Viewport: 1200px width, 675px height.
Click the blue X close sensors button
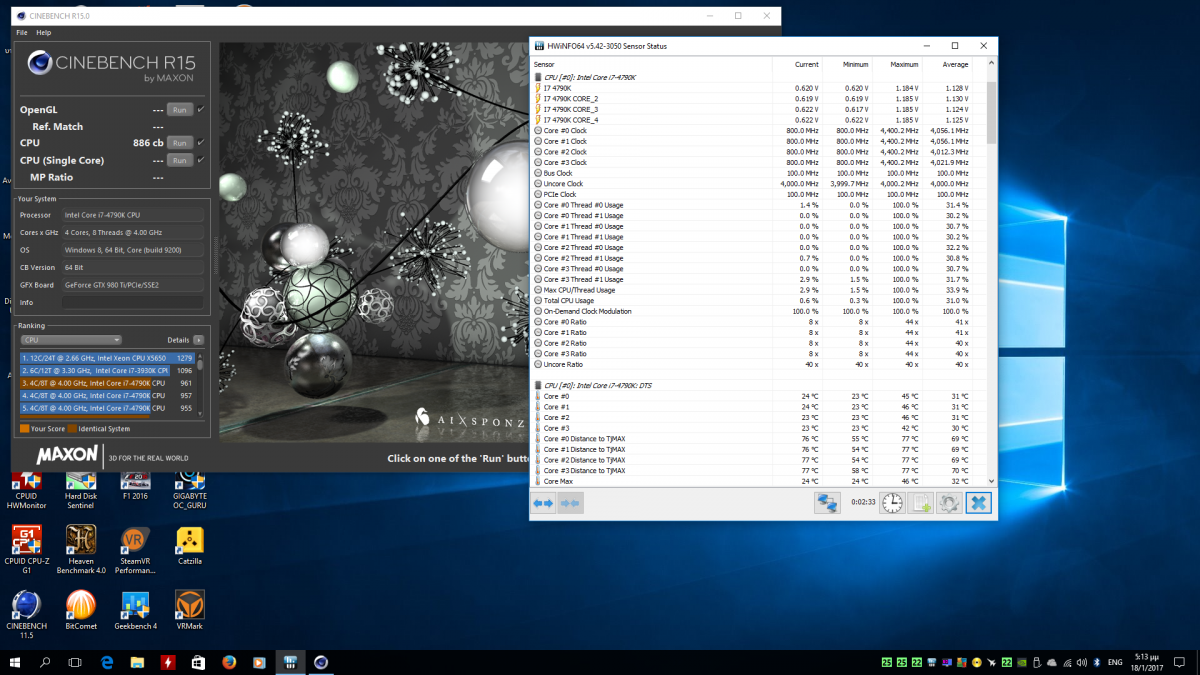pyautogui.click(x=978, y=503)
